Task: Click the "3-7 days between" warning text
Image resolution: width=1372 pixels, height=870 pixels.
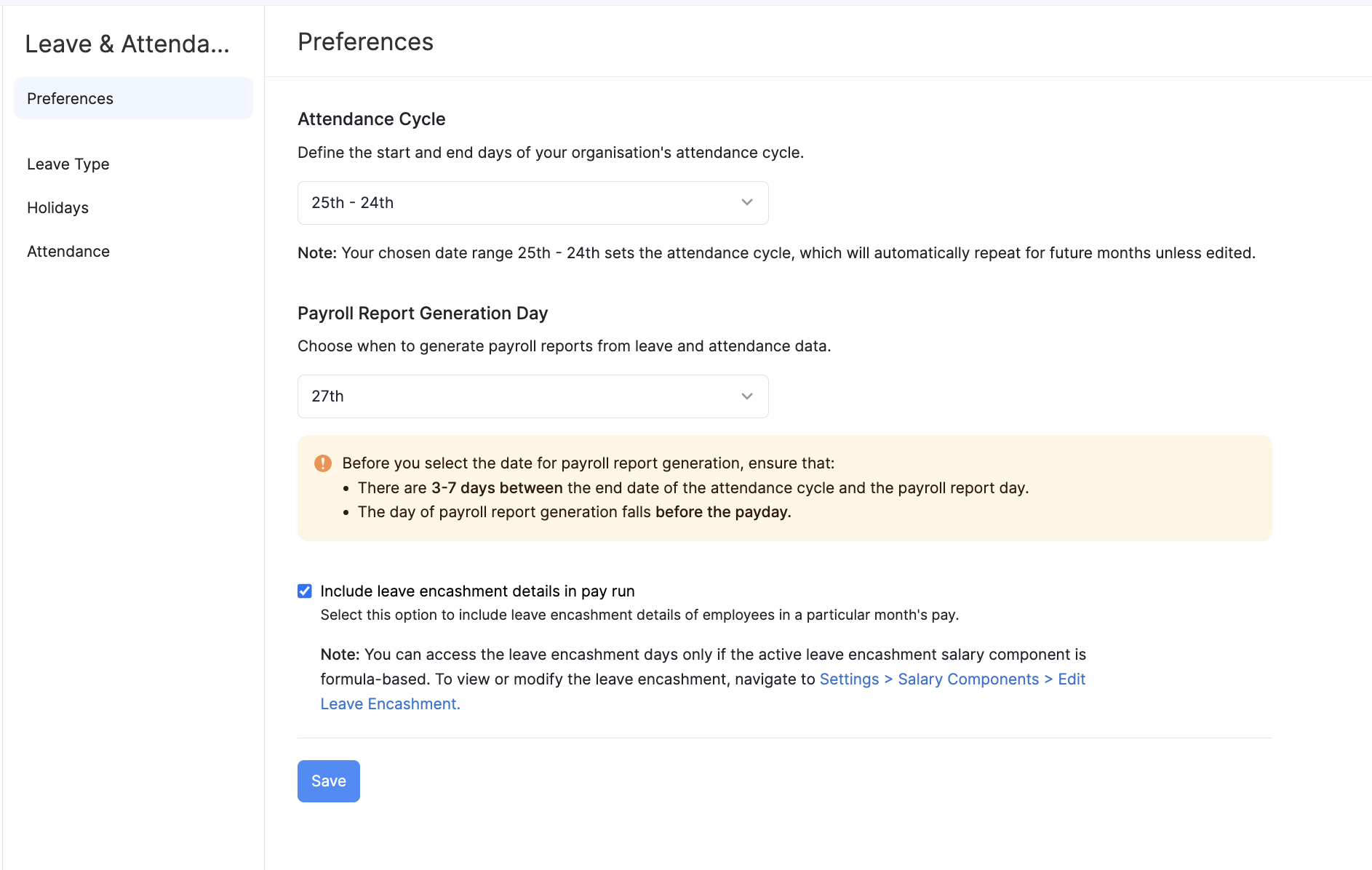Action: [497, 488]
